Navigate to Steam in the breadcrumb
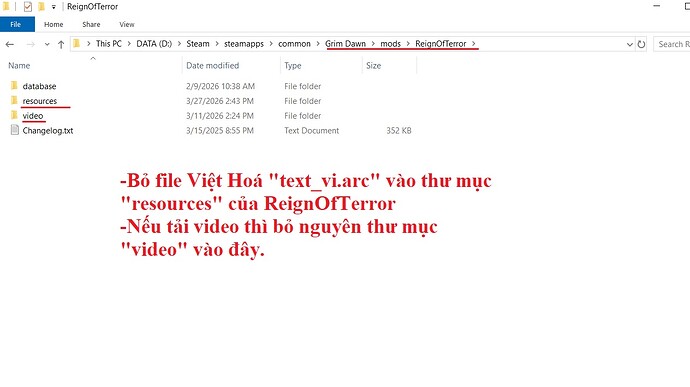The width and height of the screenshot is (690, 387). point(198,44)
